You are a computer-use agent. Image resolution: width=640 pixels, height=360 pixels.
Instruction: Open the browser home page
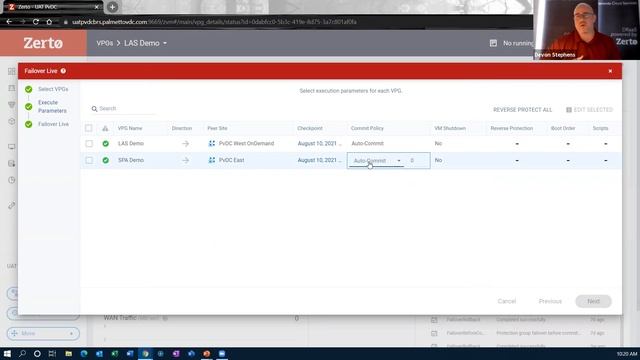[49, 22]
